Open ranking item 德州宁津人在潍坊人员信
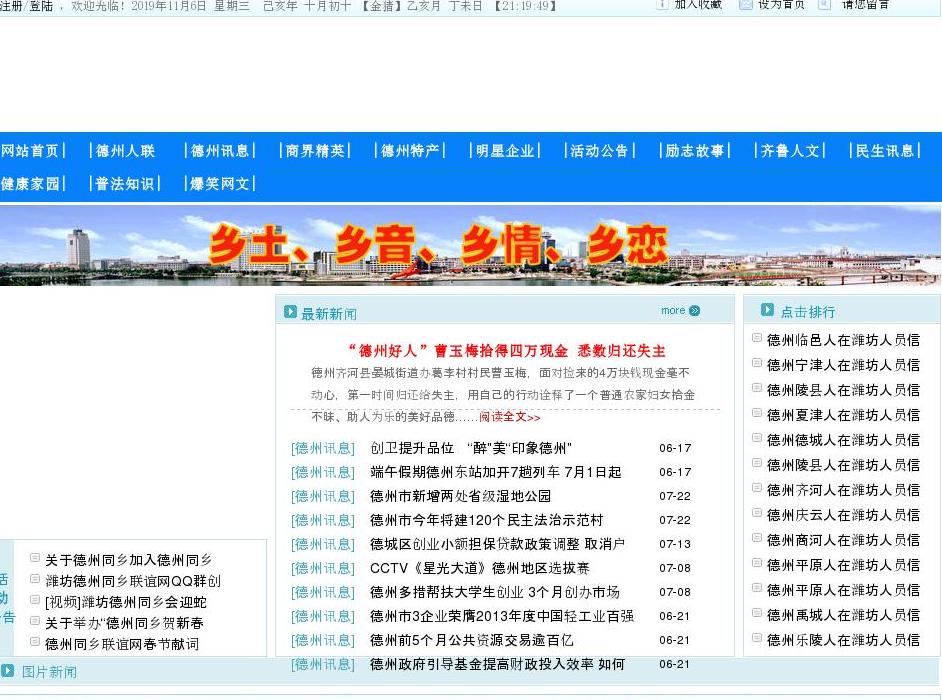The height and width of the screenshot is (700, 942). click(843, 365)
